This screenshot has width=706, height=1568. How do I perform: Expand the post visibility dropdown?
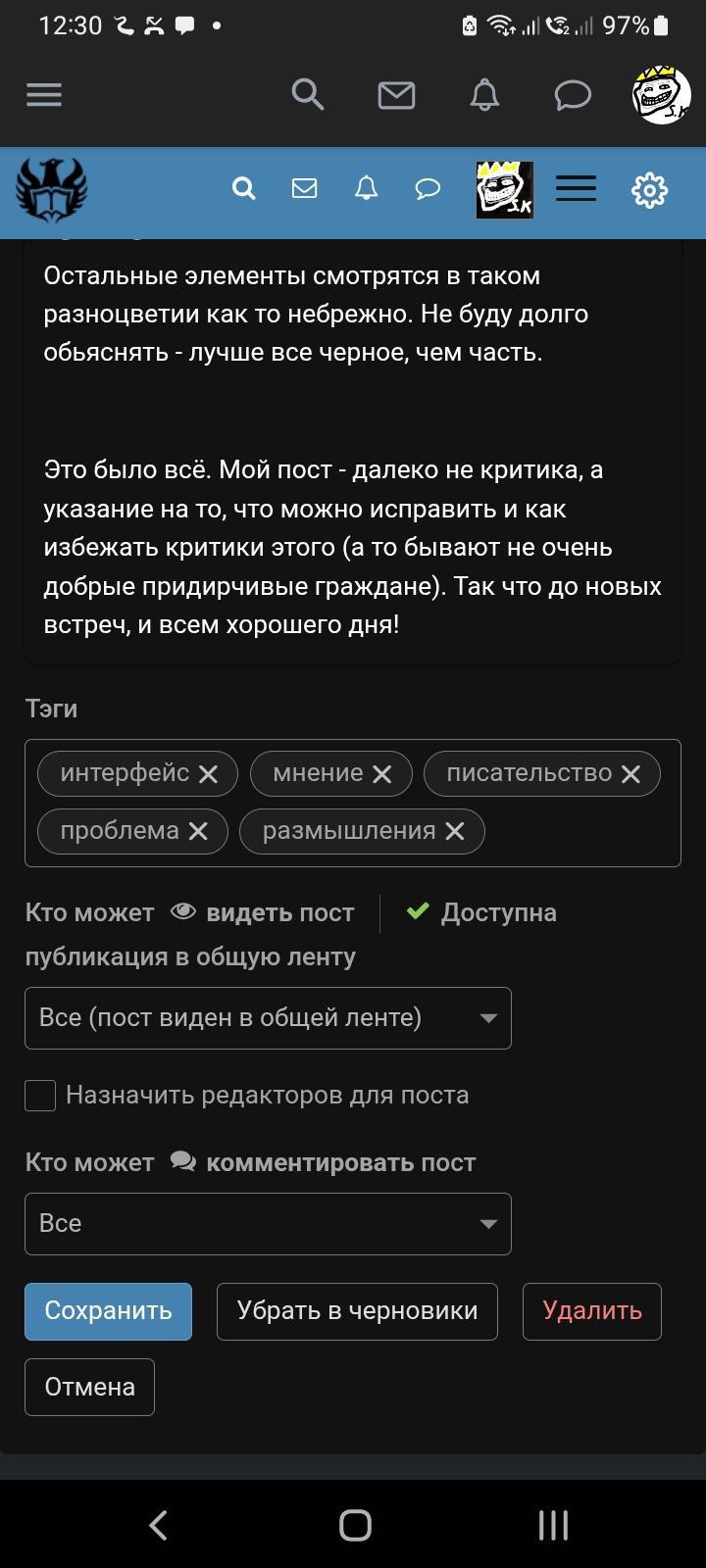coord(268,1018)
